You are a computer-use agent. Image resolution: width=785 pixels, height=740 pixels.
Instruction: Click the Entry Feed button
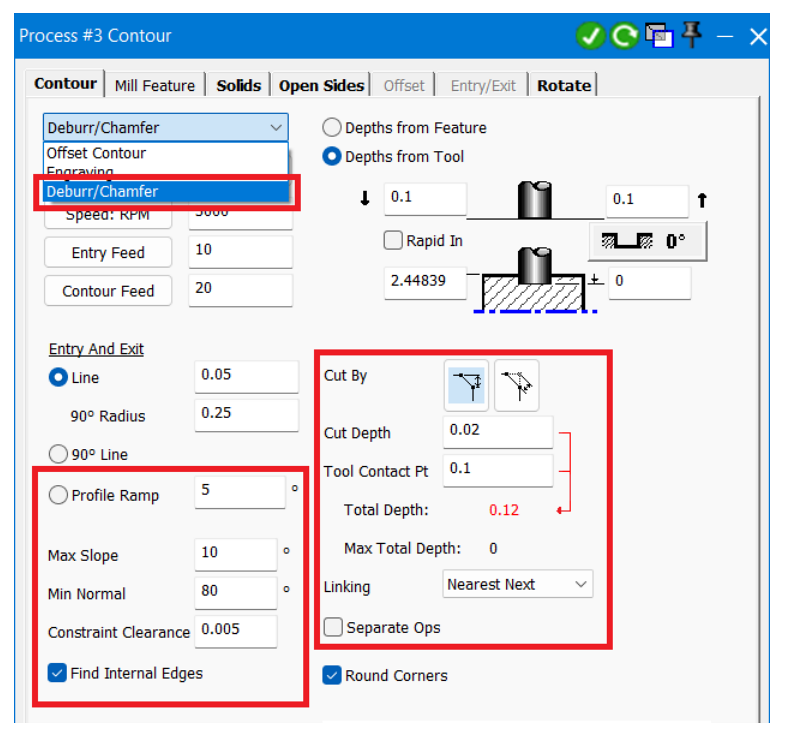click(x=108, y=253)
